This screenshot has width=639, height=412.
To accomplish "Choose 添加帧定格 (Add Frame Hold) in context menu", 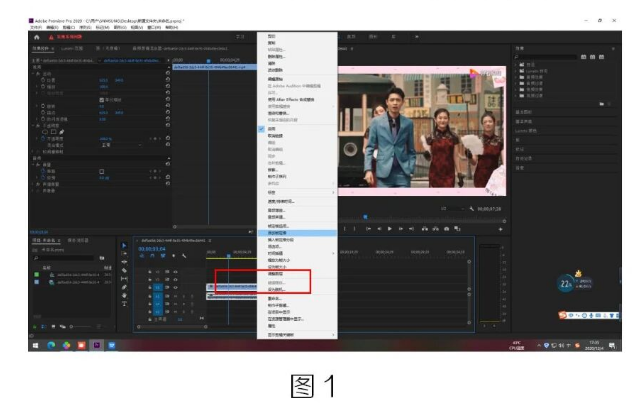I will pyautogui.click(x=277, y=232).
